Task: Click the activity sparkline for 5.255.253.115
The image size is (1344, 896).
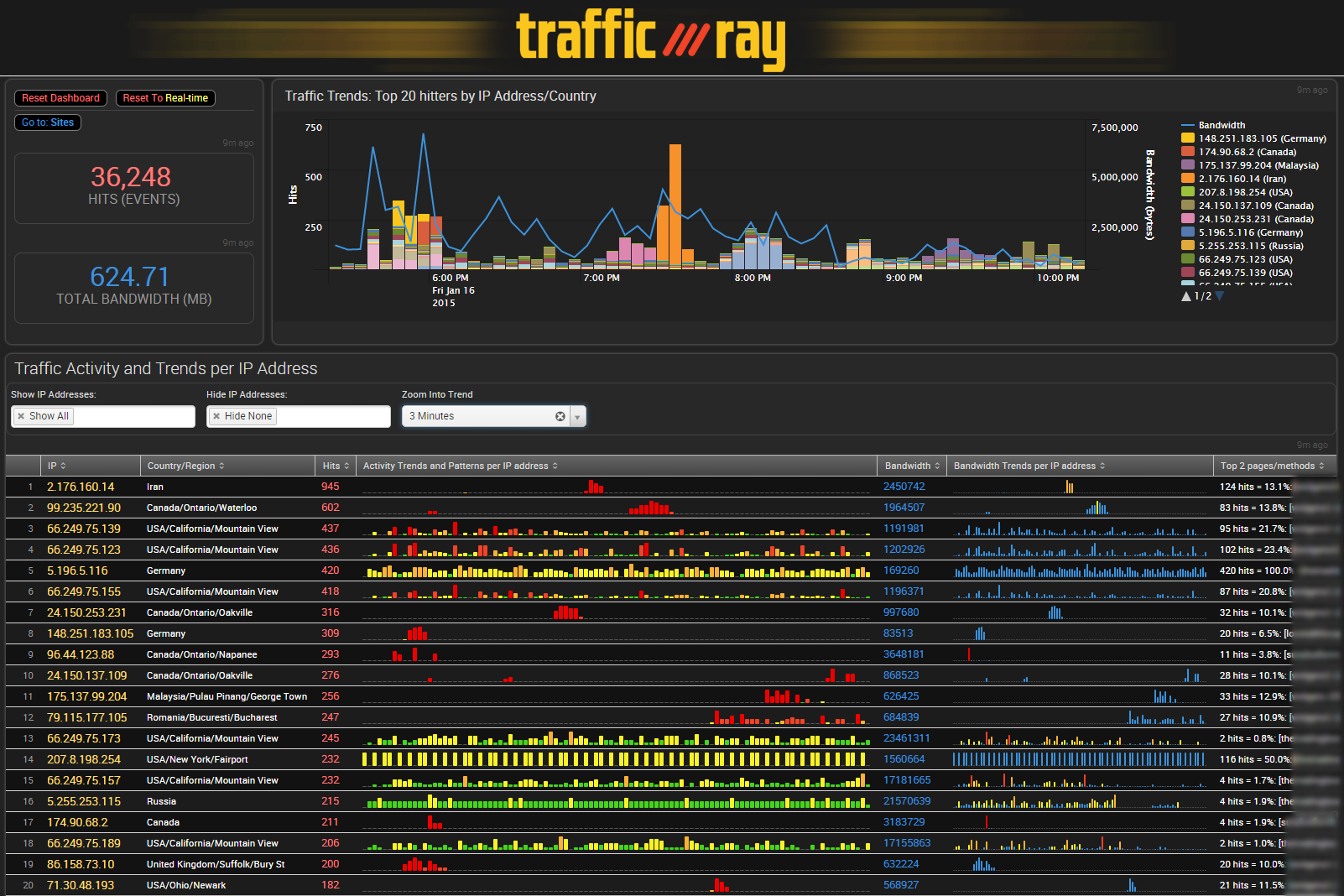Action: [617, 801]
